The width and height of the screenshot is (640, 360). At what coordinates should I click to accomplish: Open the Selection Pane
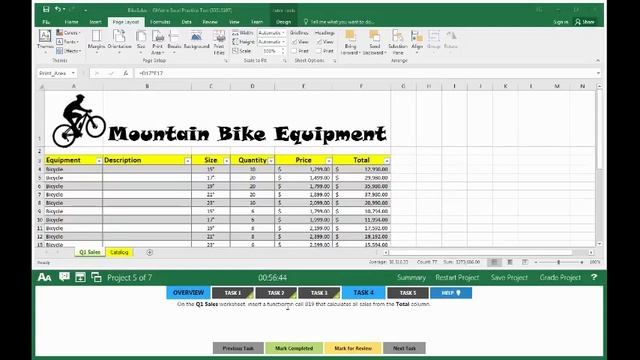coord(398,42)
